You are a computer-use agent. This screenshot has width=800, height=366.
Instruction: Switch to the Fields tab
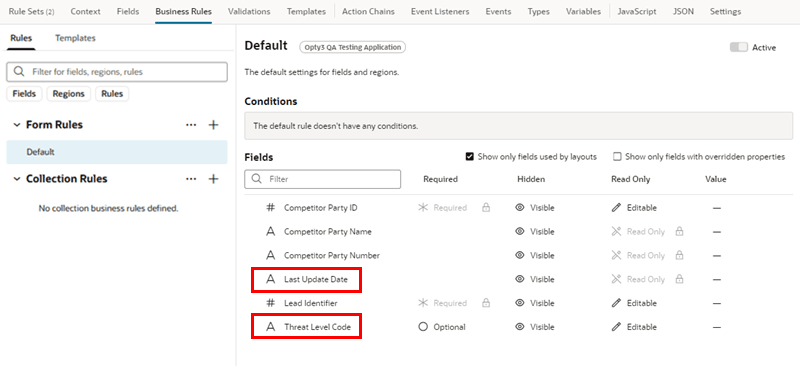[x=128, y=11]
